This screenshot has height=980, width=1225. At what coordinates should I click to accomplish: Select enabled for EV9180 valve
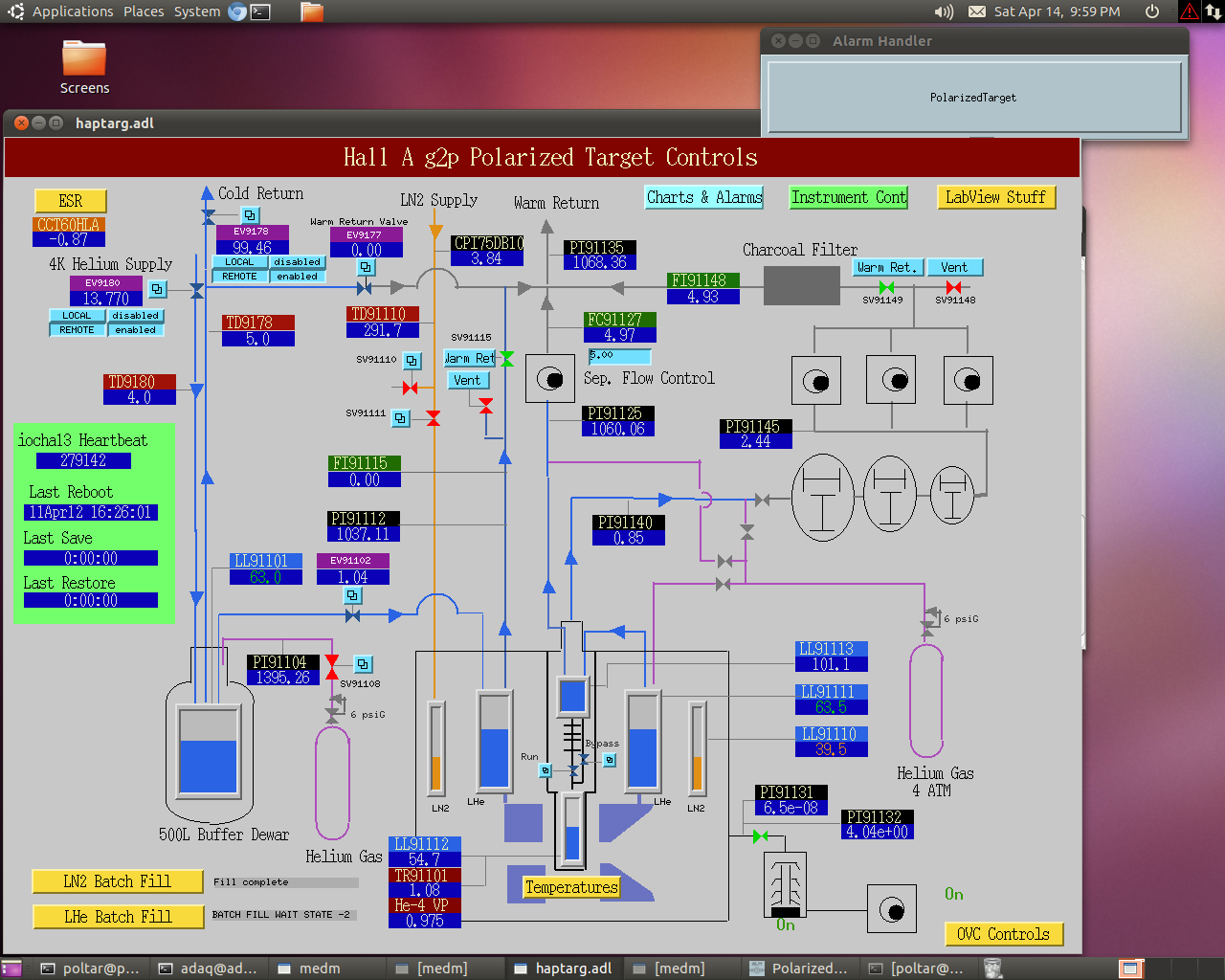(136, 330)
